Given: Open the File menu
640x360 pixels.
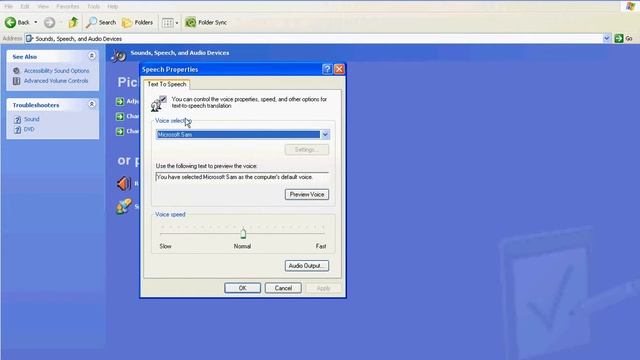Looking at the screenshot, I should (x=8, y=7).
